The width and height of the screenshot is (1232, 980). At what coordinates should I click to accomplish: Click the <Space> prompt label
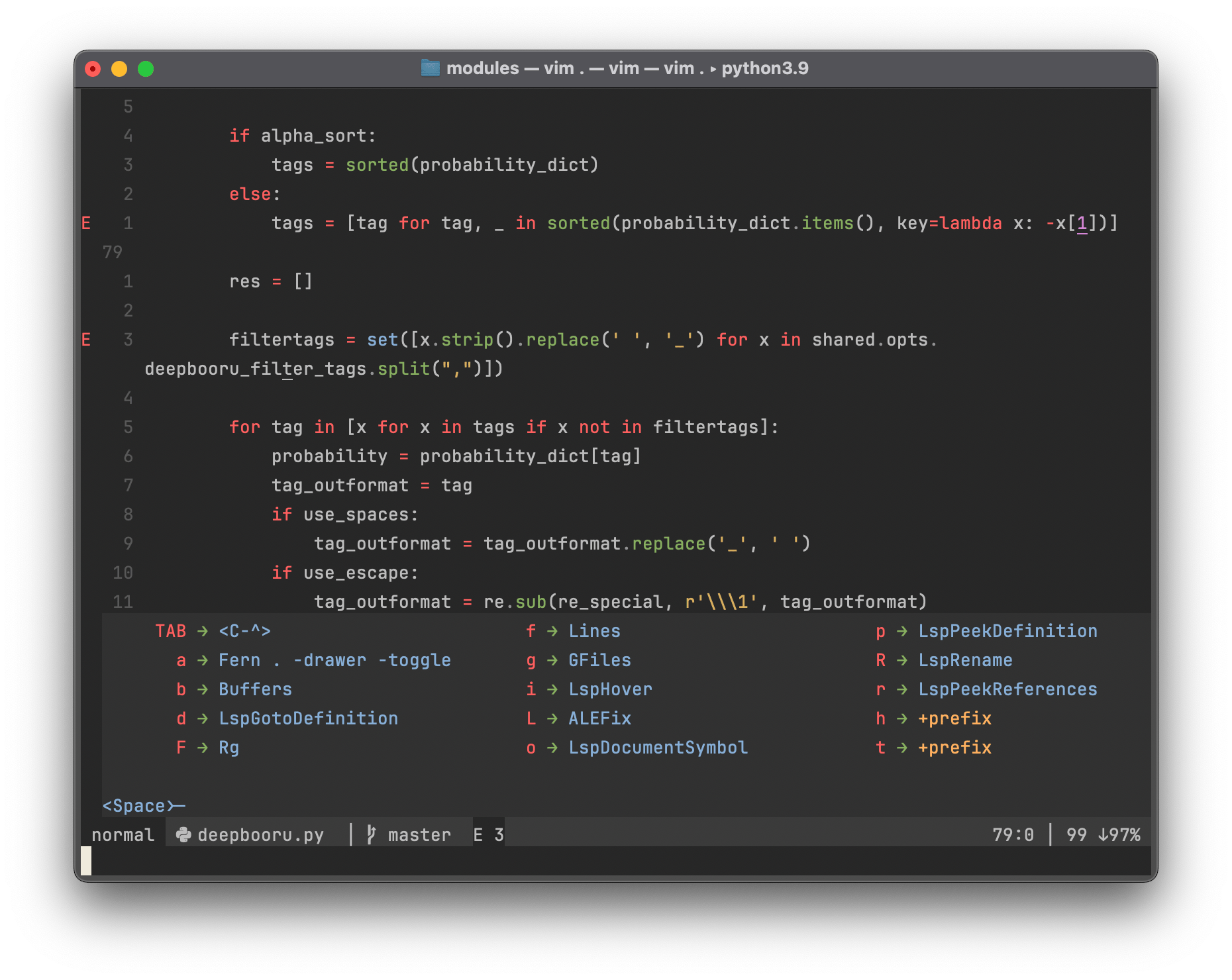point(144,806)
